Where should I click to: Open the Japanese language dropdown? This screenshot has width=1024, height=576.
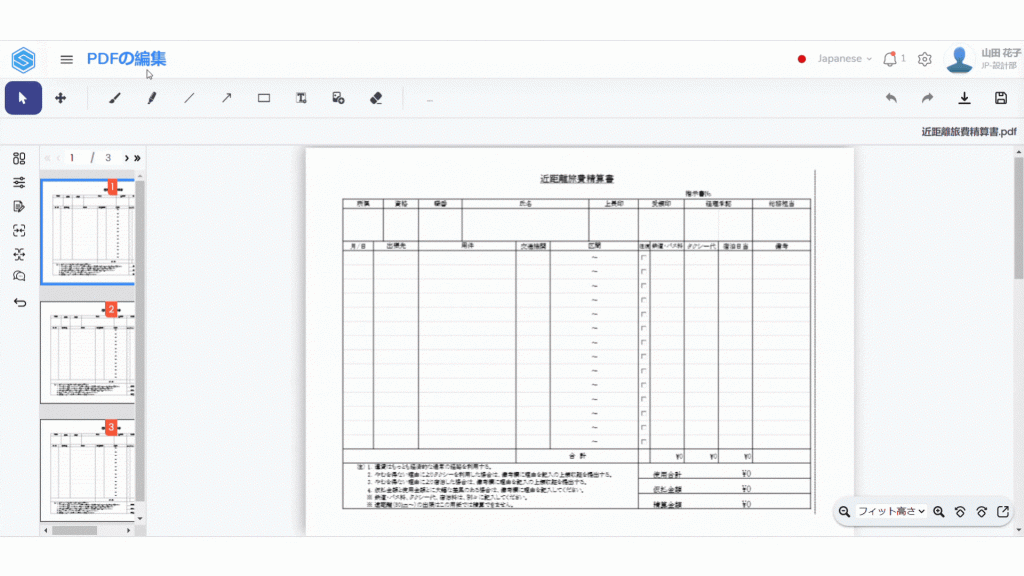tap(835, 59)
